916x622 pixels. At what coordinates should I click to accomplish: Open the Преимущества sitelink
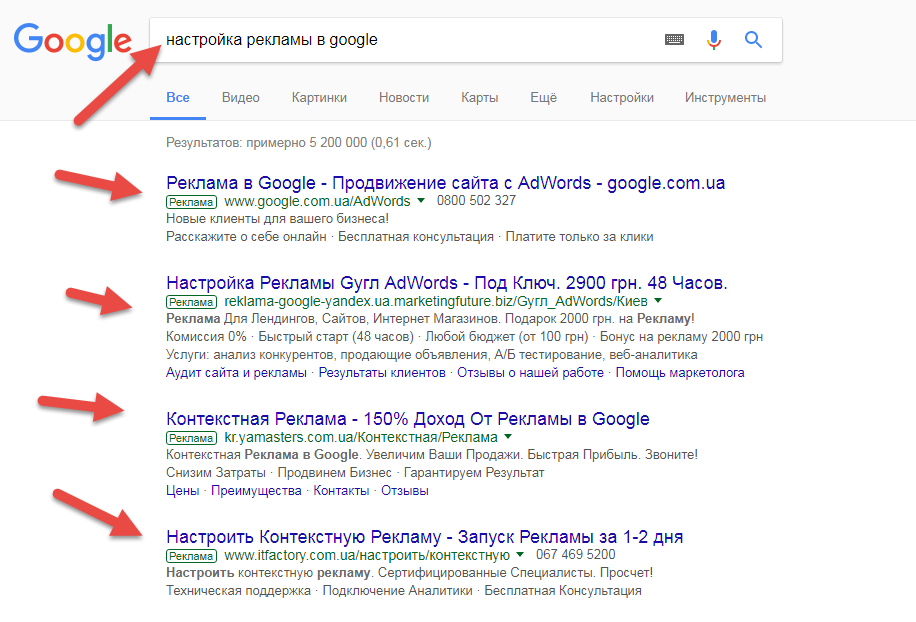(256, 491)
